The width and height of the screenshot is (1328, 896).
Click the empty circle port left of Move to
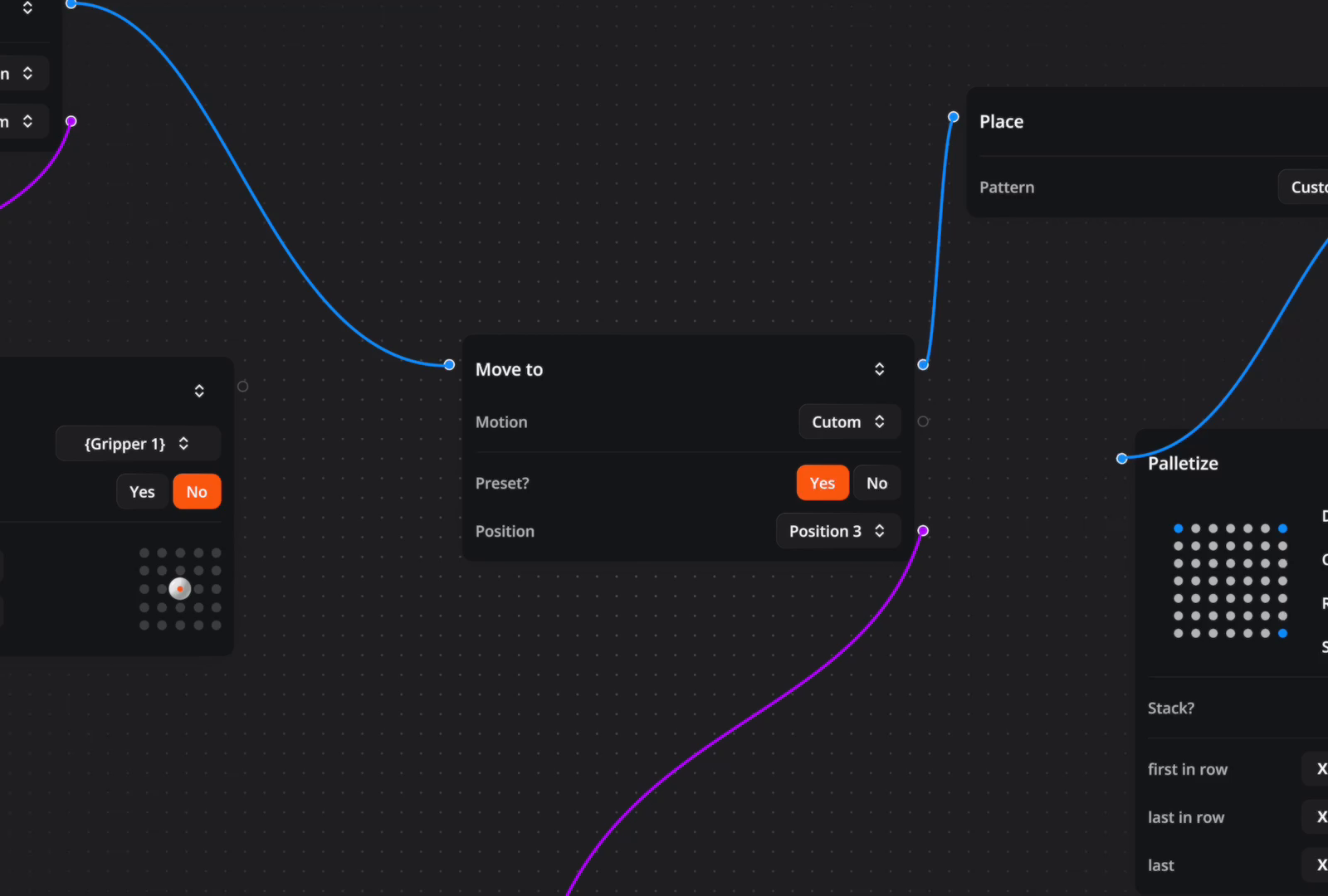click(x=242, y=385)
